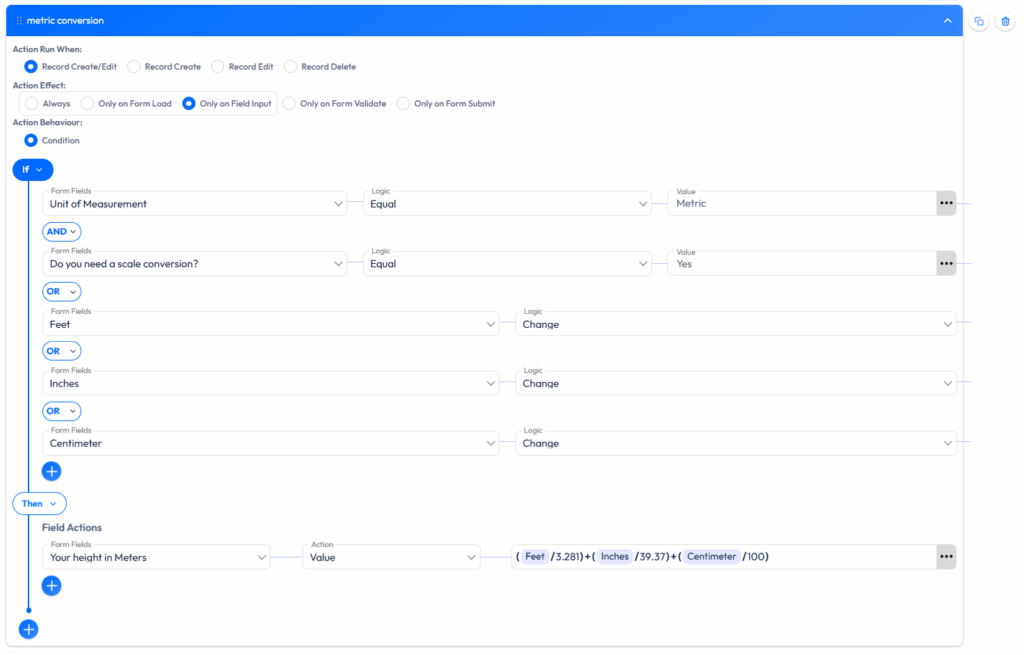This screenshot has width=1024, height=655.
Task: Open the ellipsis menu next to Metric value
Action: (x=946, y=203)
